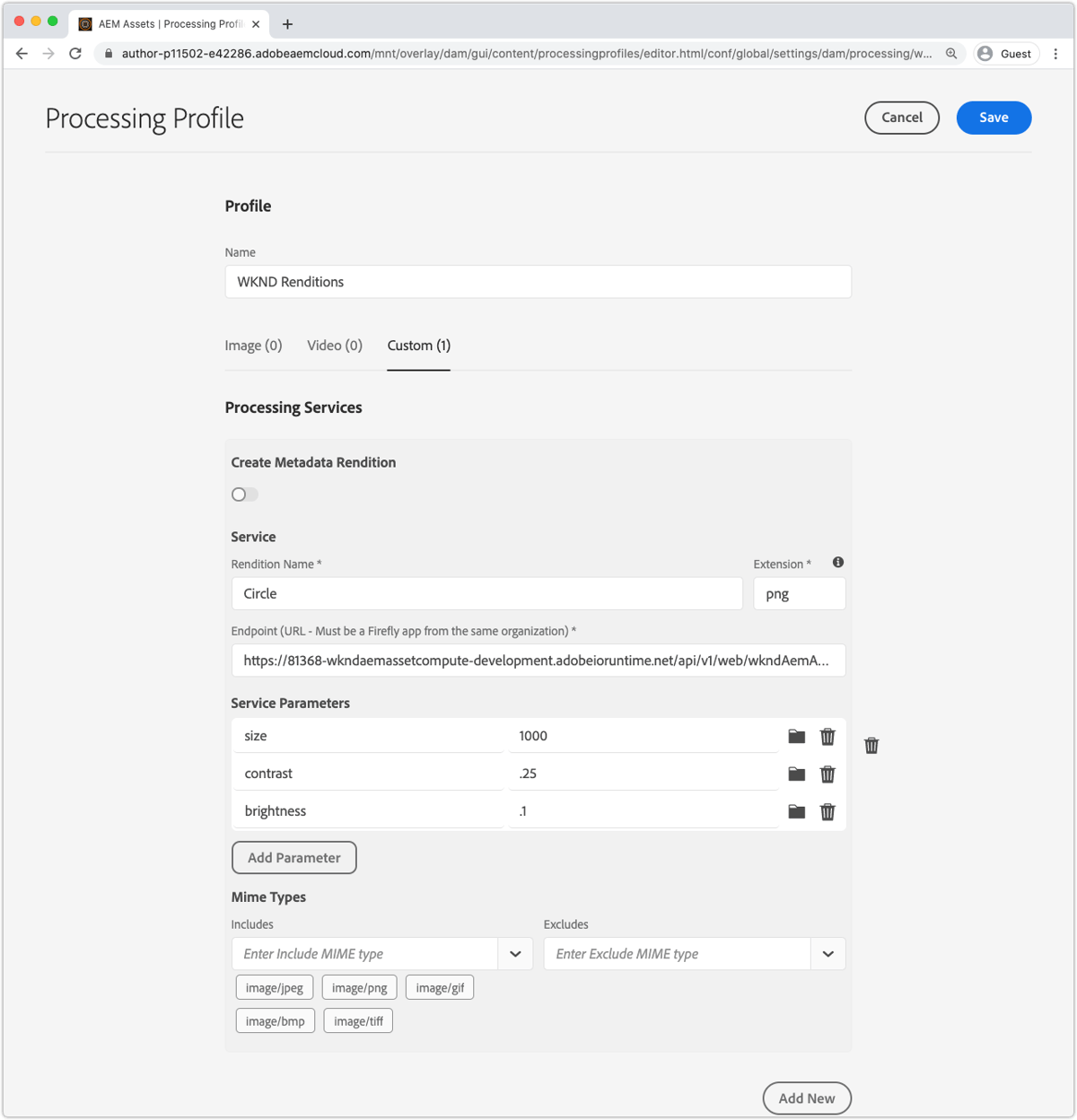Open the Exclude MIME type dropdown

coord(827,953)
